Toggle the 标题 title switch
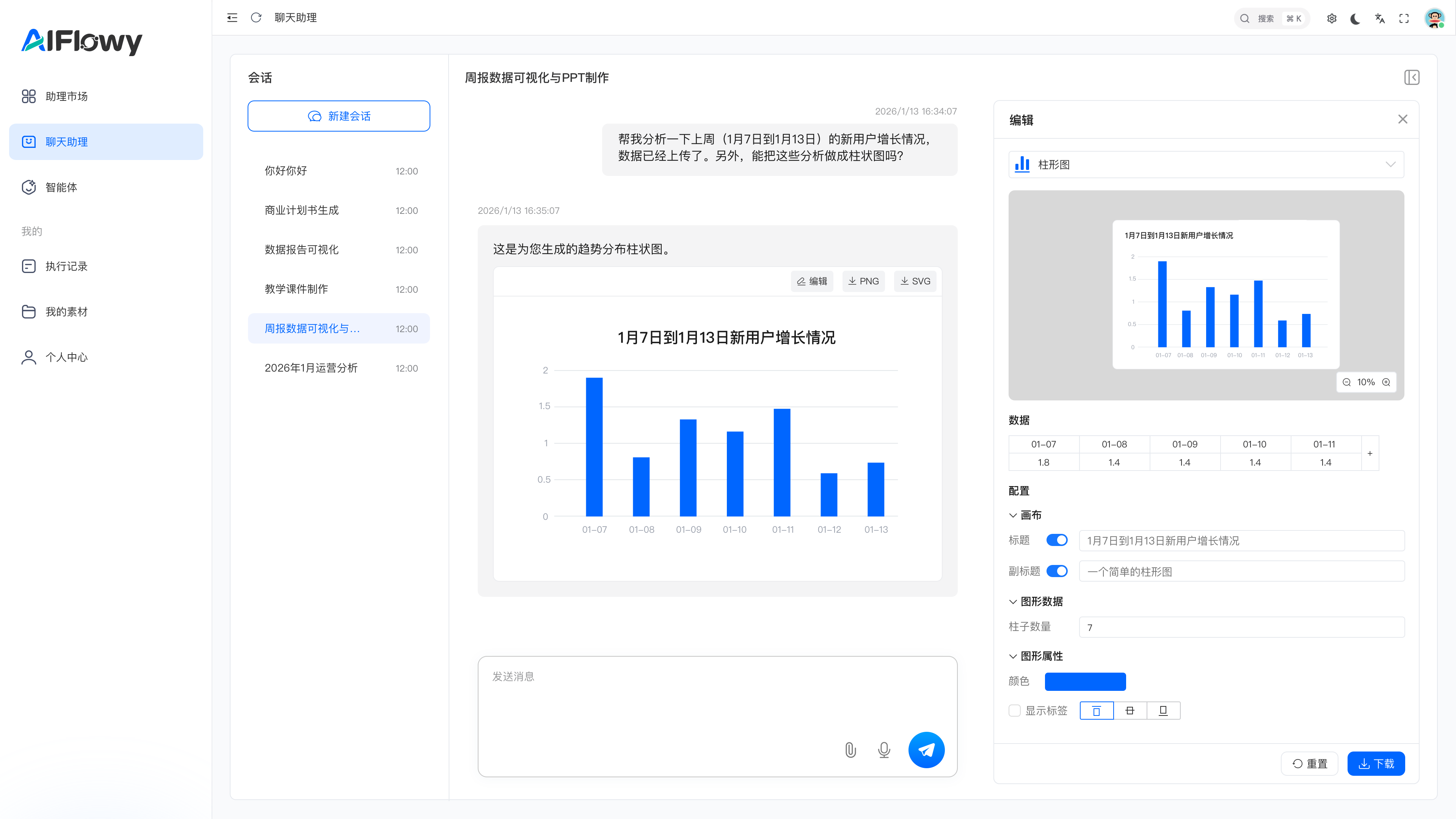The image size is (1456, 819). tap(1056, 540)
